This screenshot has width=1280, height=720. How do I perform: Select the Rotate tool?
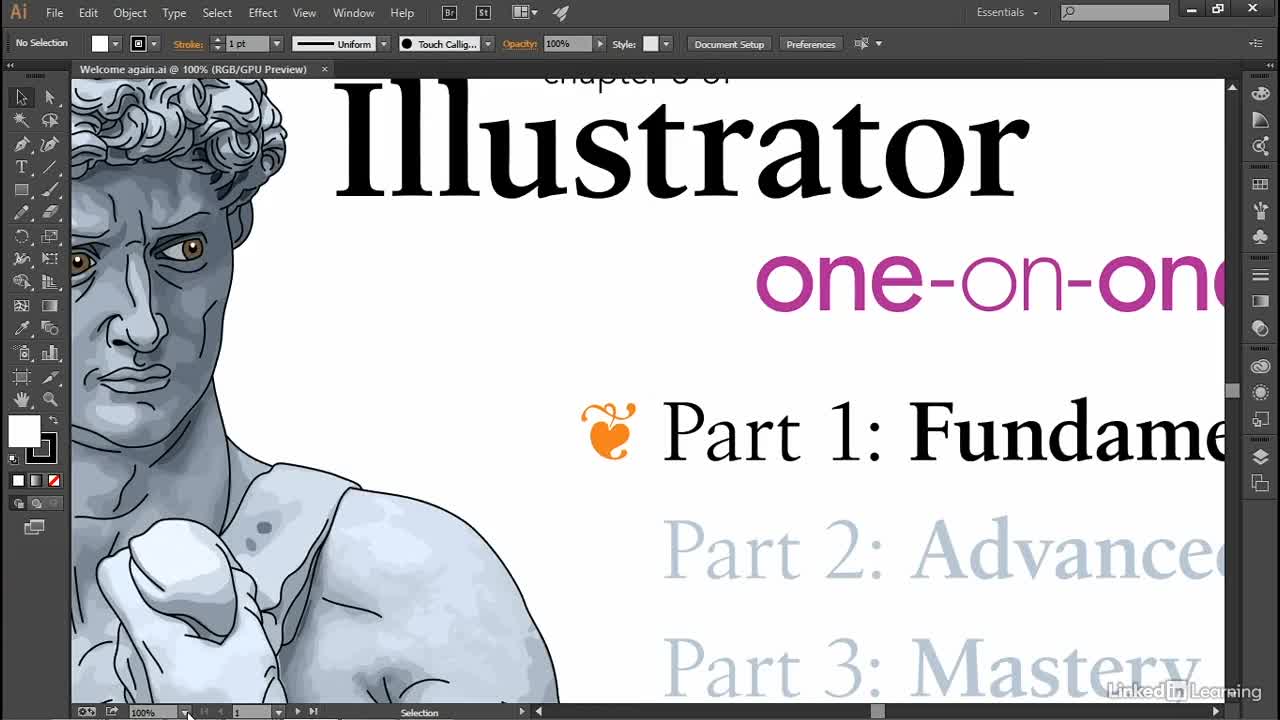tap(21, 237)
